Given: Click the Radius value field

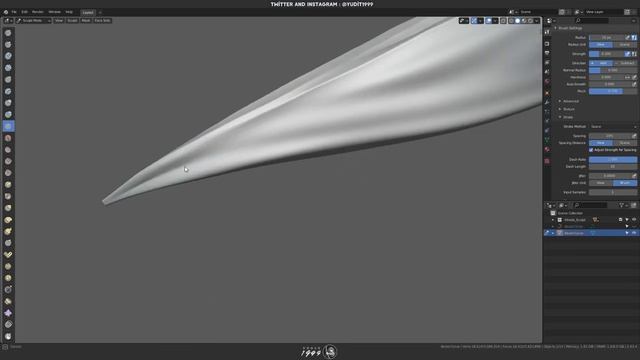Looking at the screenshot, I should pyautogui.click(x=606, y=38).
